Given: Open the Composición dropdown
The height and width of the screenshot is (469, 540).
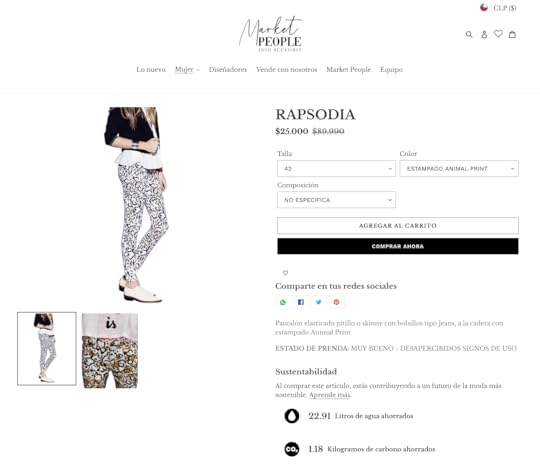Looking at the screenshot, I should (336, 200).
